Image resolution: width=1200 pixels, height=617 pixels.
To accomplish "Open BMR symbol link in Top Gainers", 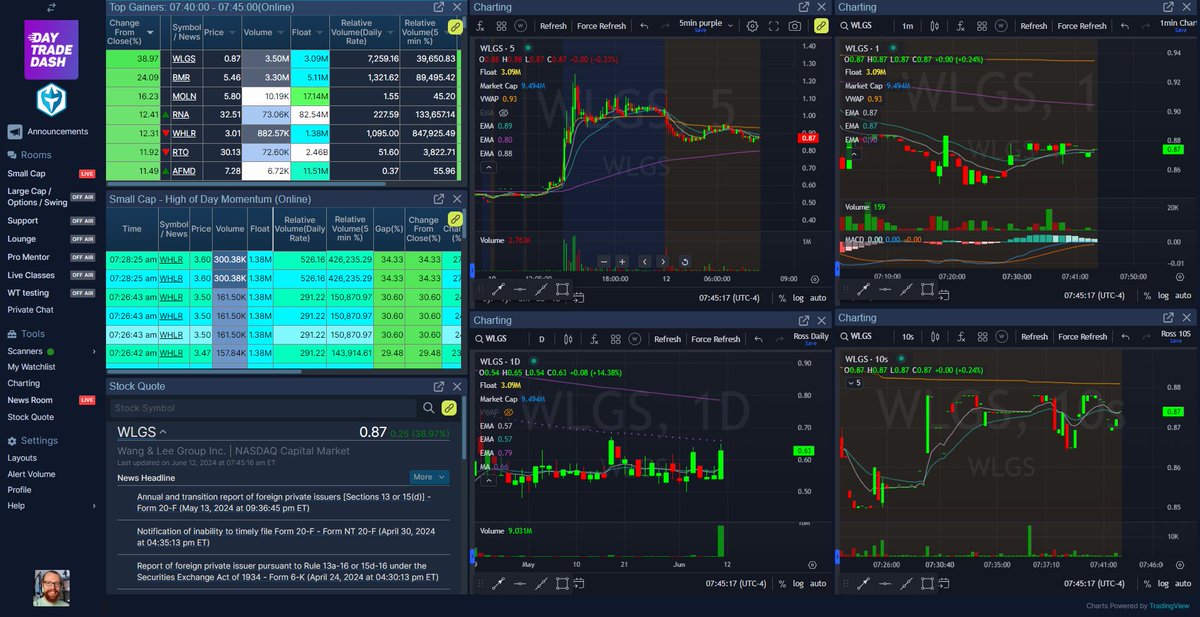I will [181, 77].
